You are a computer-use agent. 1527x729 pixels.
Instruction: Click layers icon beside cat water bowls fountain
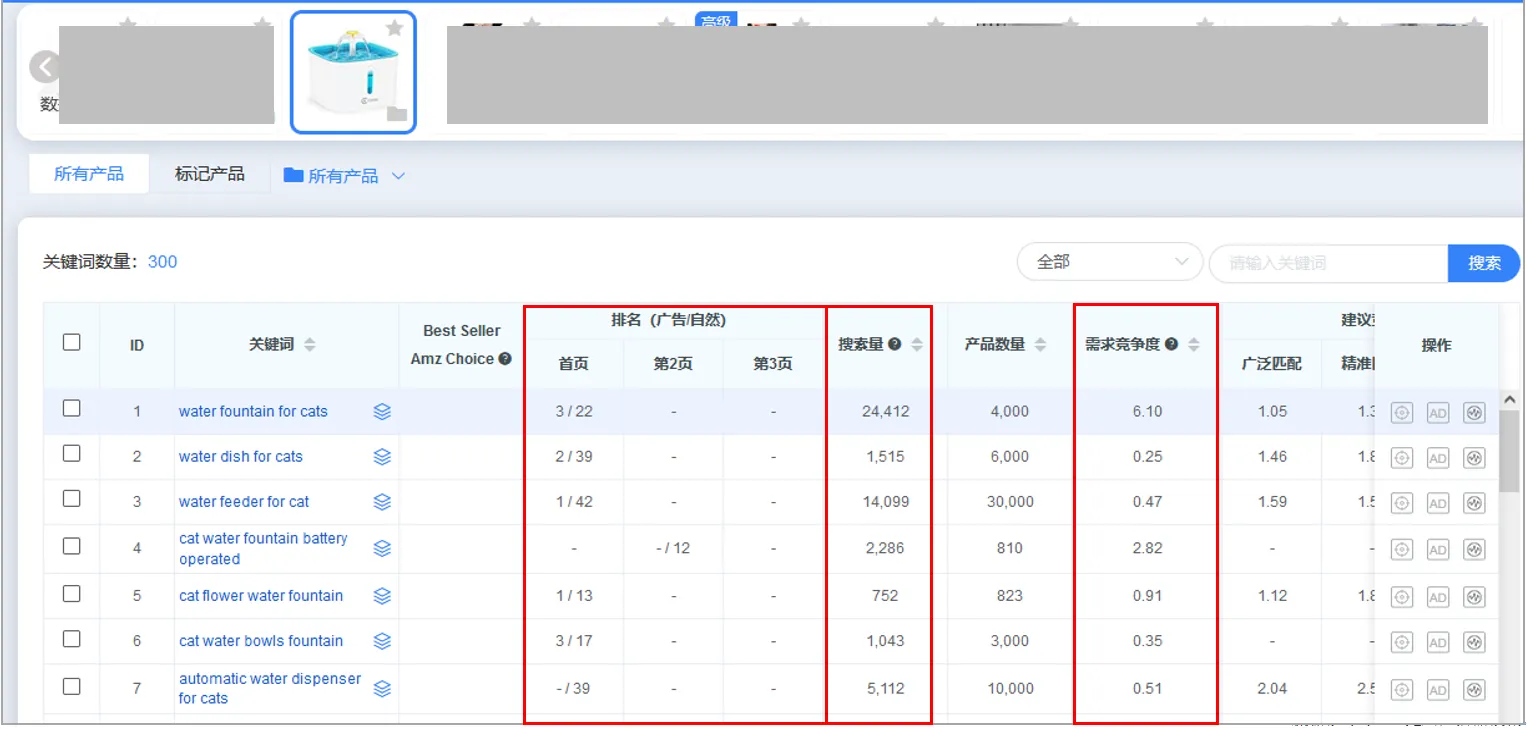tap(382, 640)
